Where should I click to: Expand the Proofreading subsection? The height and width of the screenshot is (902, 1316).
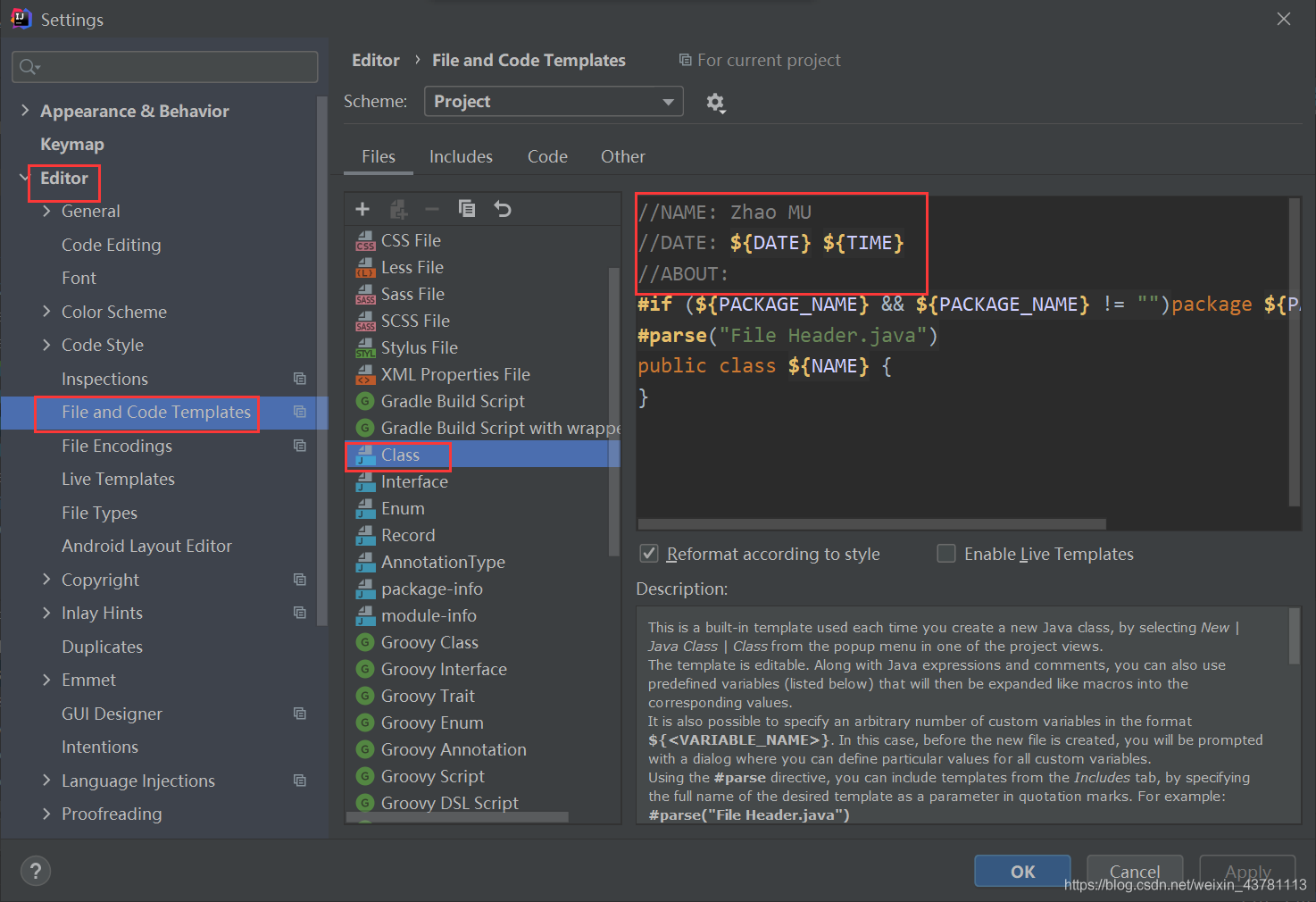[x=46, y=814]
